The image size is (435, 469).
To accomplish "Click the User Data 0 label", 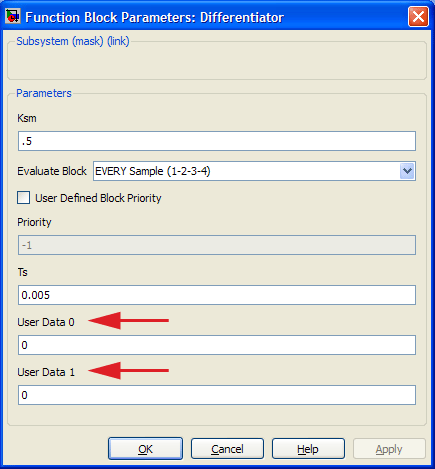I will (46, 322).
